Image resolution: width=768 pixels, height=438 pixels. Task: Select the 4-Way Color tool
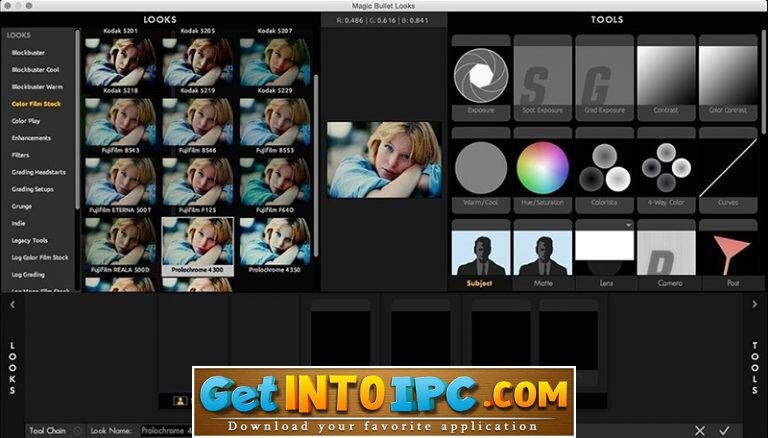click(666, 168)
